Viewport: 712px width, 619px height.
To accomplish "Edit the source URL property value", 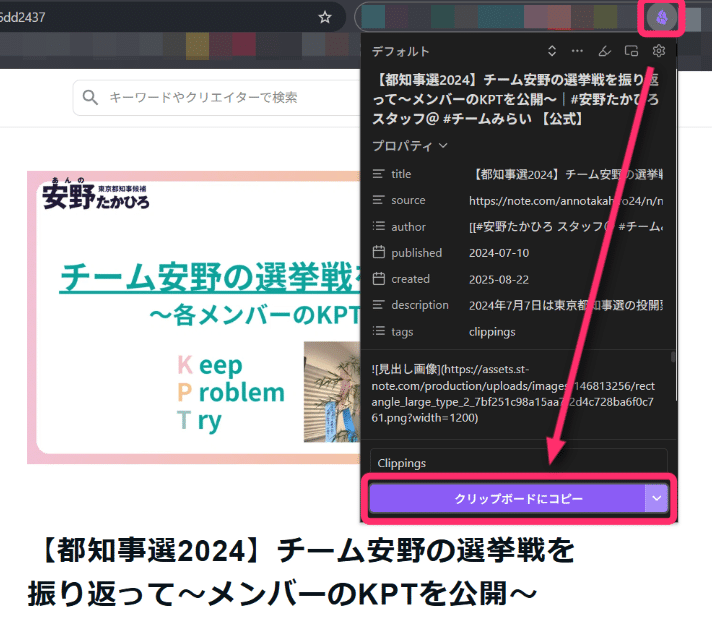I will click(566, 201).
